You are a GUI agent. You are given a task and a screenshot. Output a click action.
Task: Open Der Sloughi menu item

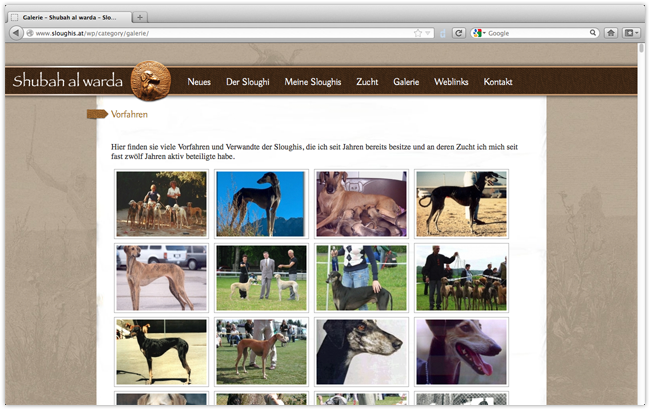tap(247, 82)
